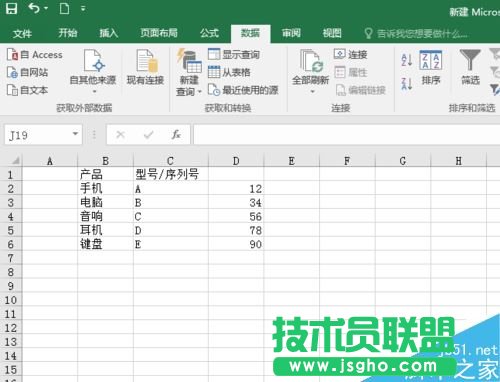Click the Save icon in quick access toolbar
Image resolution: width=500 pixels, height=382 pixels.
[x=11, y=8]
